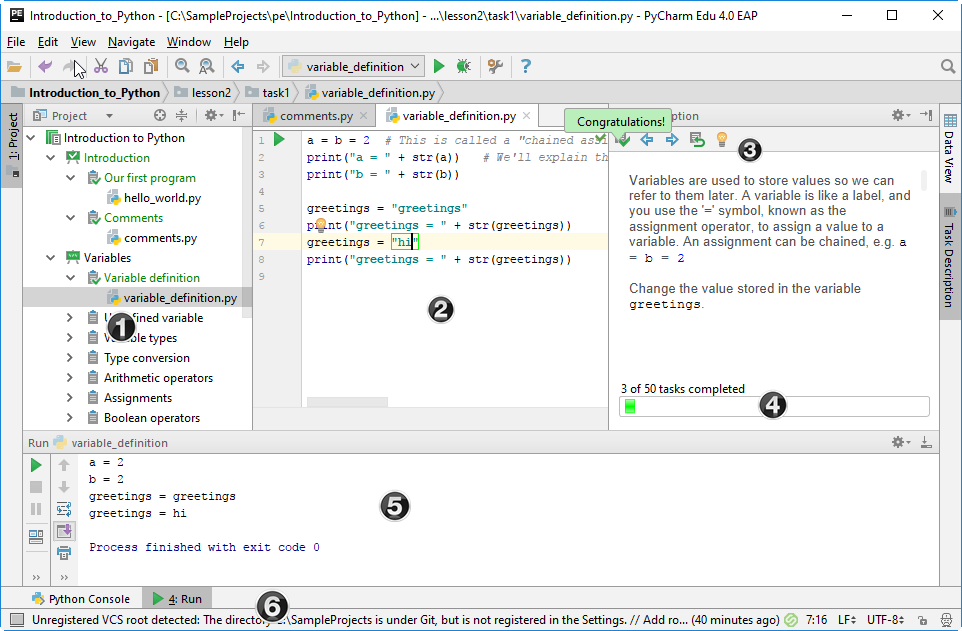Screen dimensions: 962x631
Task: Click the Reset Task icon
Action: (x=697, y=140)
